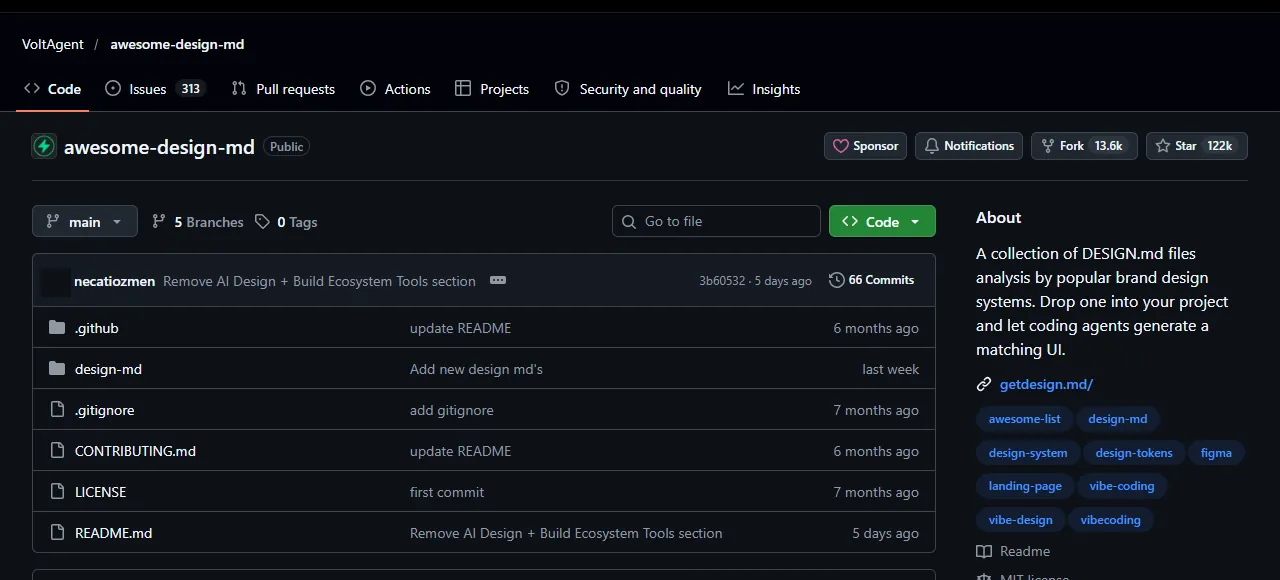The height and width of the screenshot is (580, 1280).
Task: Select the design-tokens topic tag
Action: 1134,453
